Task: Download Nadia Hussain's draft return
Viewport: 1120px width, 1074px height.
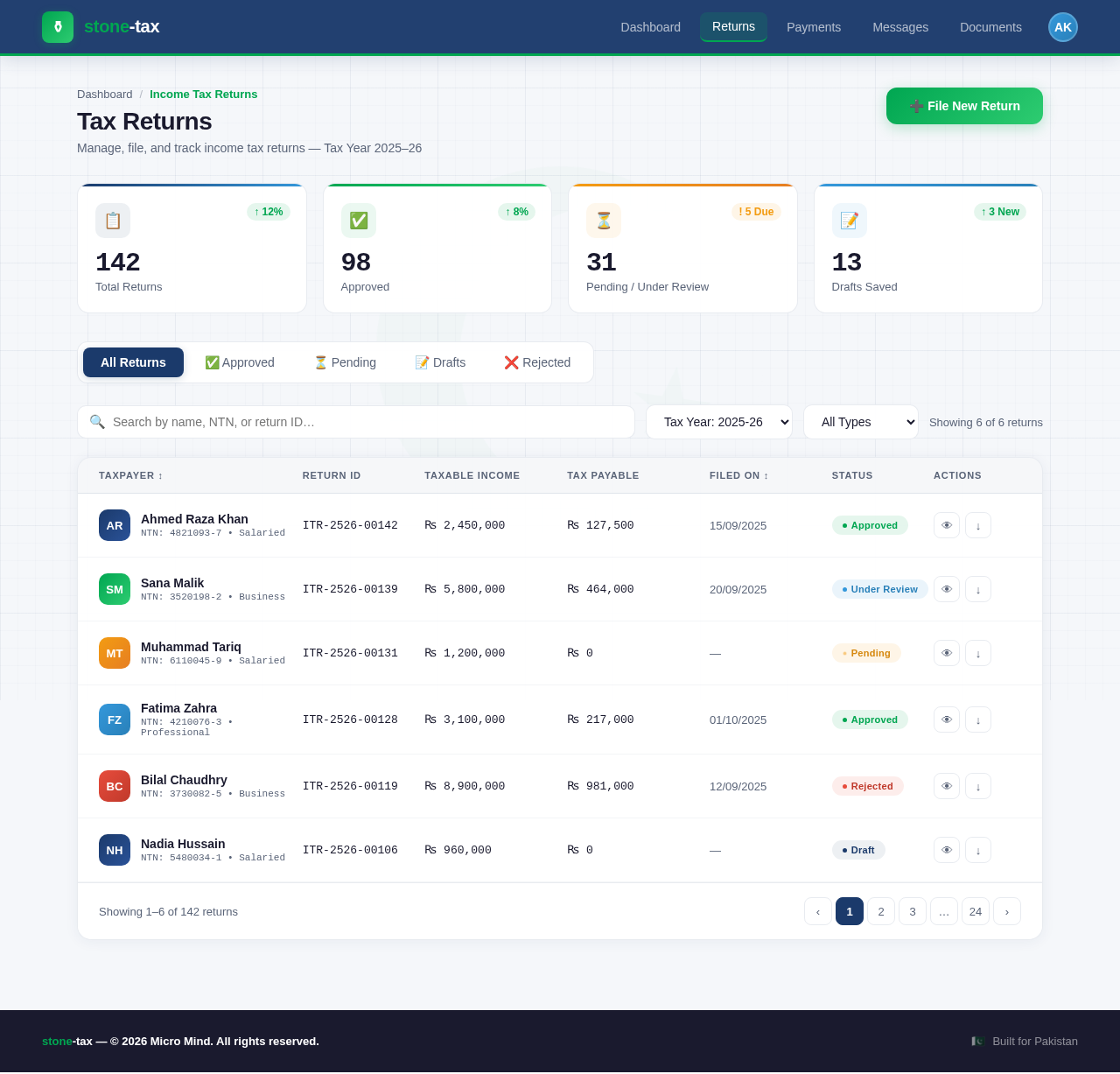Action: [977, 850]
